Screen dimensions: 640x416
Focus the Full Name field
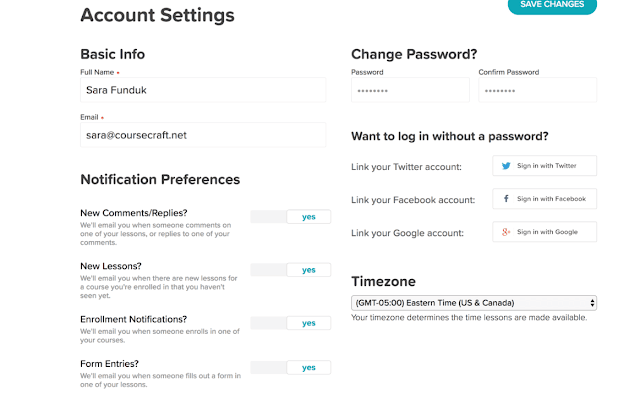tap(203, 90)
